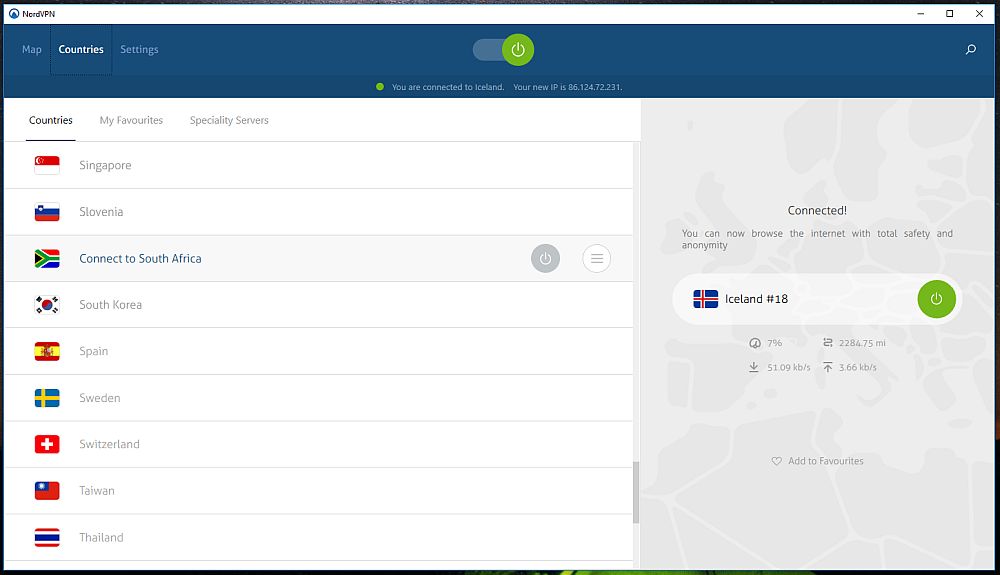Click the 2284.75 mi distance value
The width and height of the screenshot is (1000, 575).
pyautogui.click(x=862, y=343)
